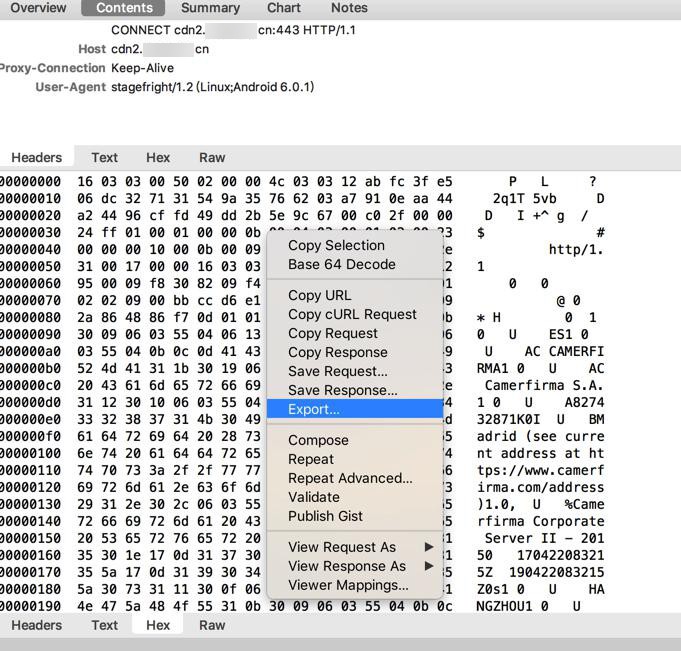Viewport: 681px width, 651px height.
Task: Expand the View Response As submenu
Action: 355,566
